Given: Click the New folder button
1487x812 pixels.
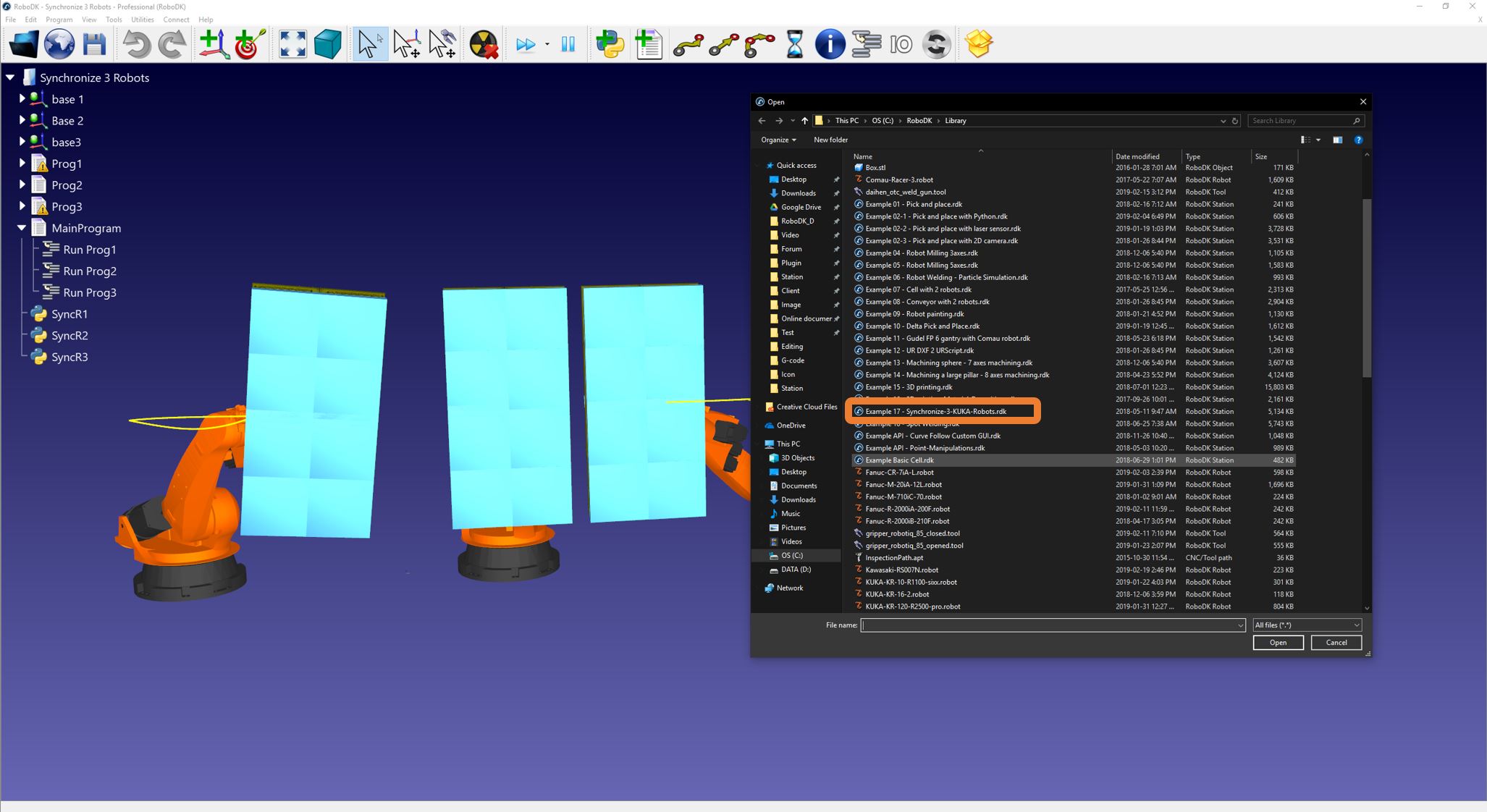Looking at the screenshot, I should [830, 140].
